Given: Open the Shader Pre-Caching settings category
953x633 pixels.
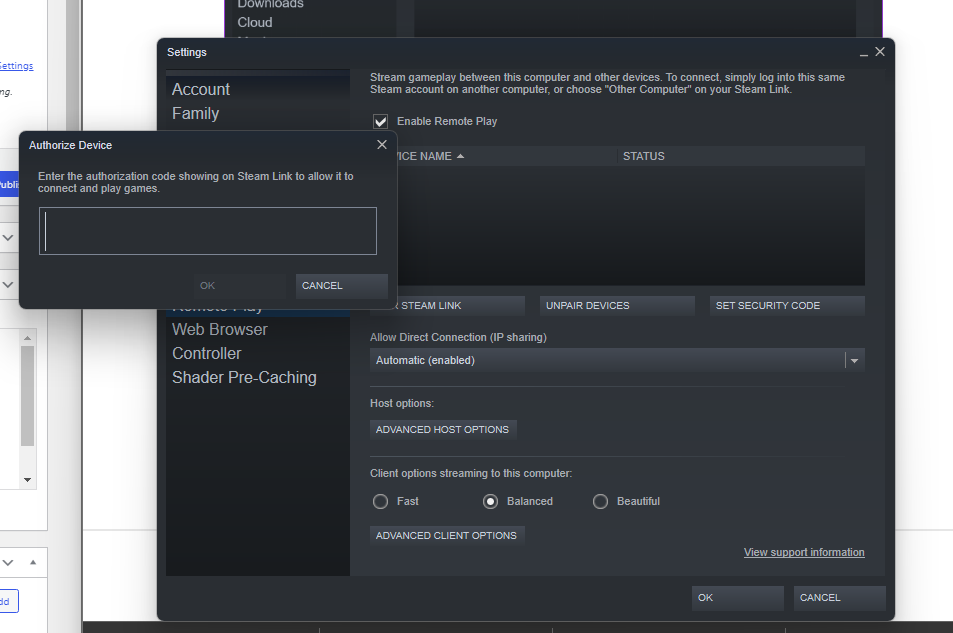Looking at the screenshot, I should pyautogui.click(x=244, y=378).
